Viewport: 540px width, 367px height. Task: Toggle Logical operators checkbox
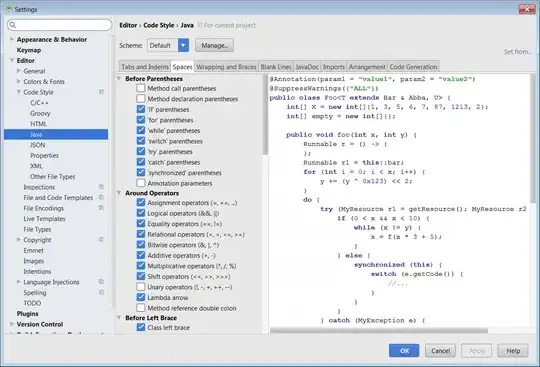point(141,213)
